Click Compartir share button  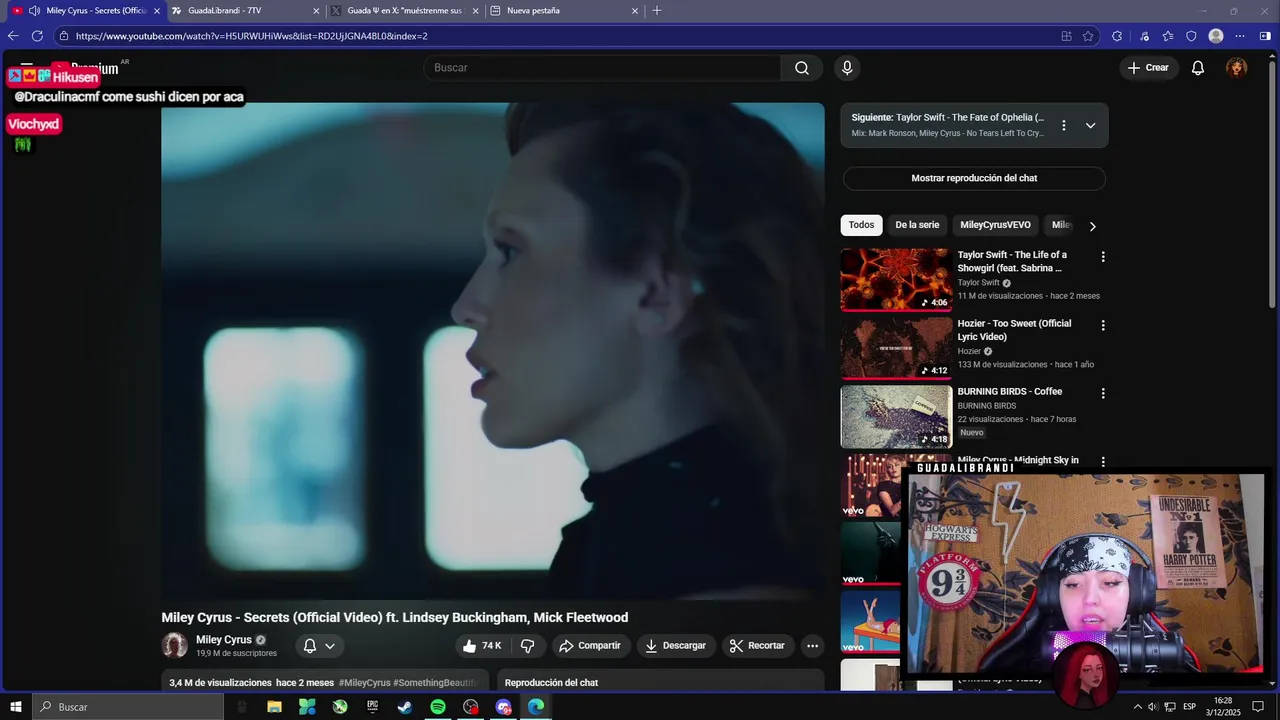pos(590,646)
